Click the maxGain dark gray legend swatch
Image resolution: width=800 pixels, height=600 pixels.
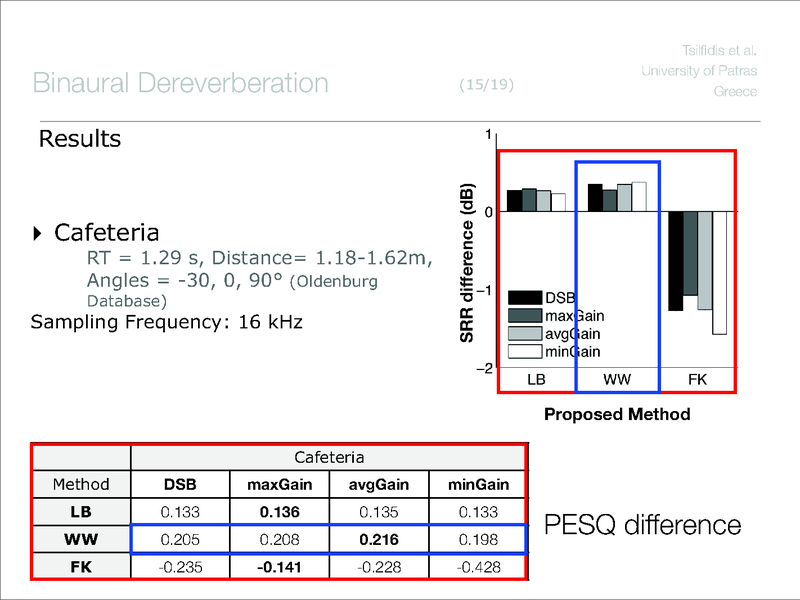pyautogui.click(x=526, y=316)
